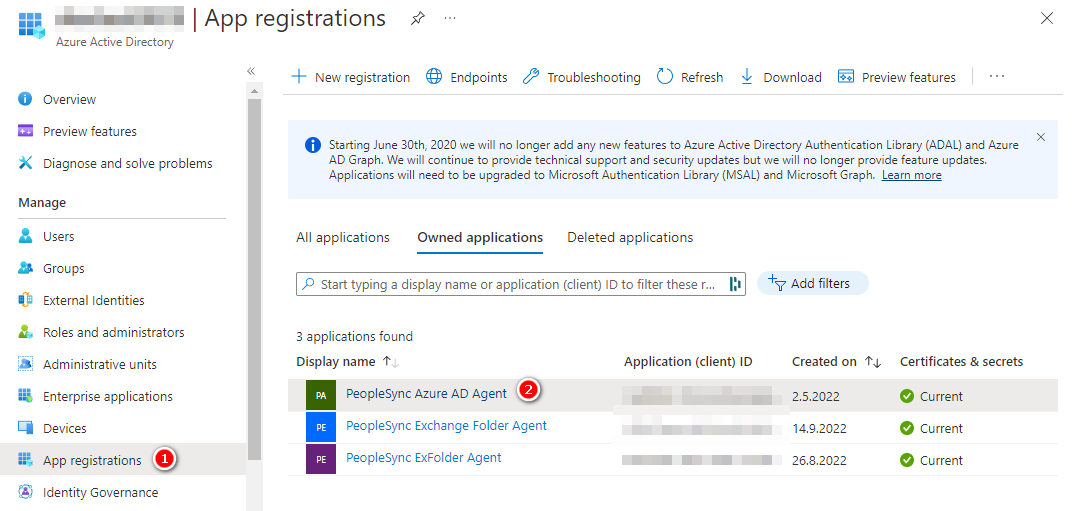Click the Devices monitor icon
1078x511 pixels.
25,428
